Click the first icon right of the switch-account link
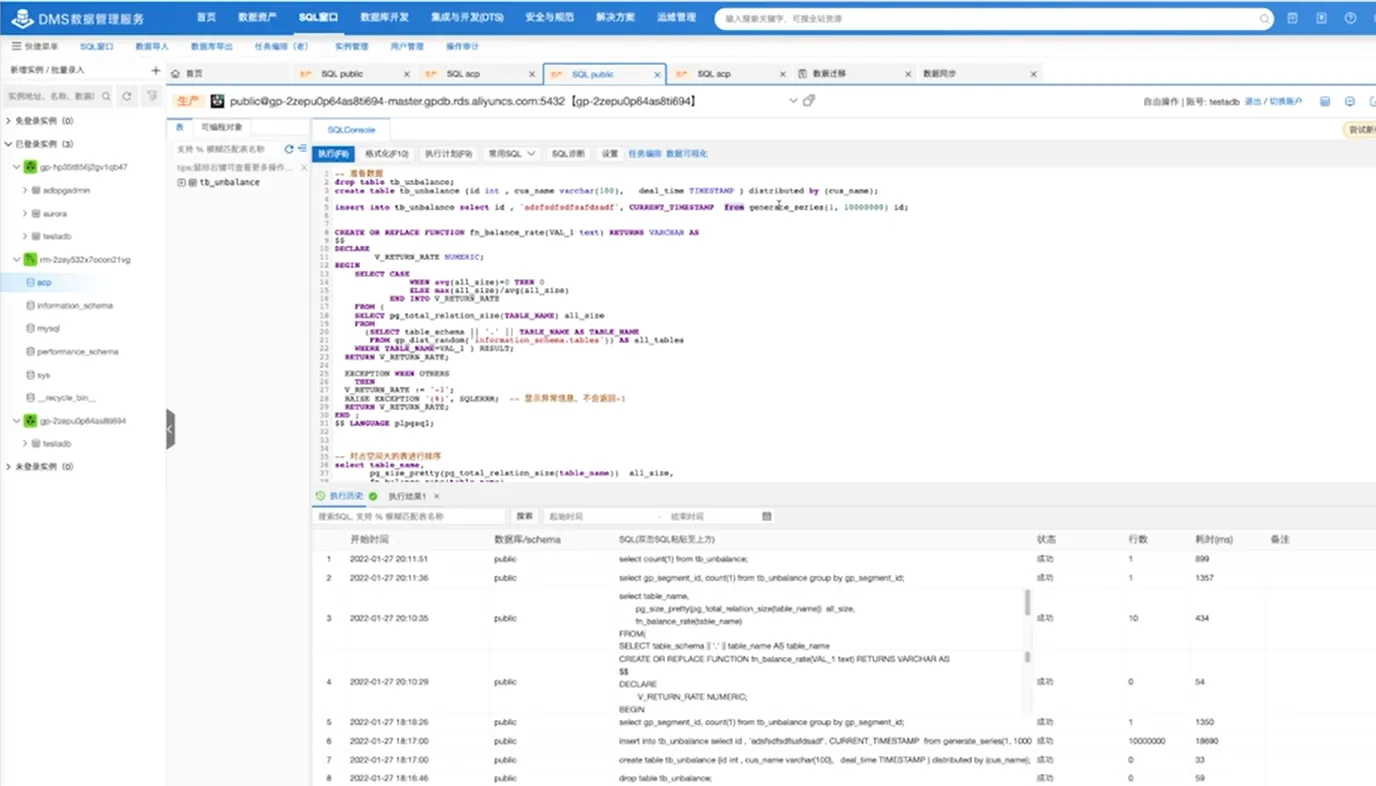The image size is (1376, 786). [1325, 101]
